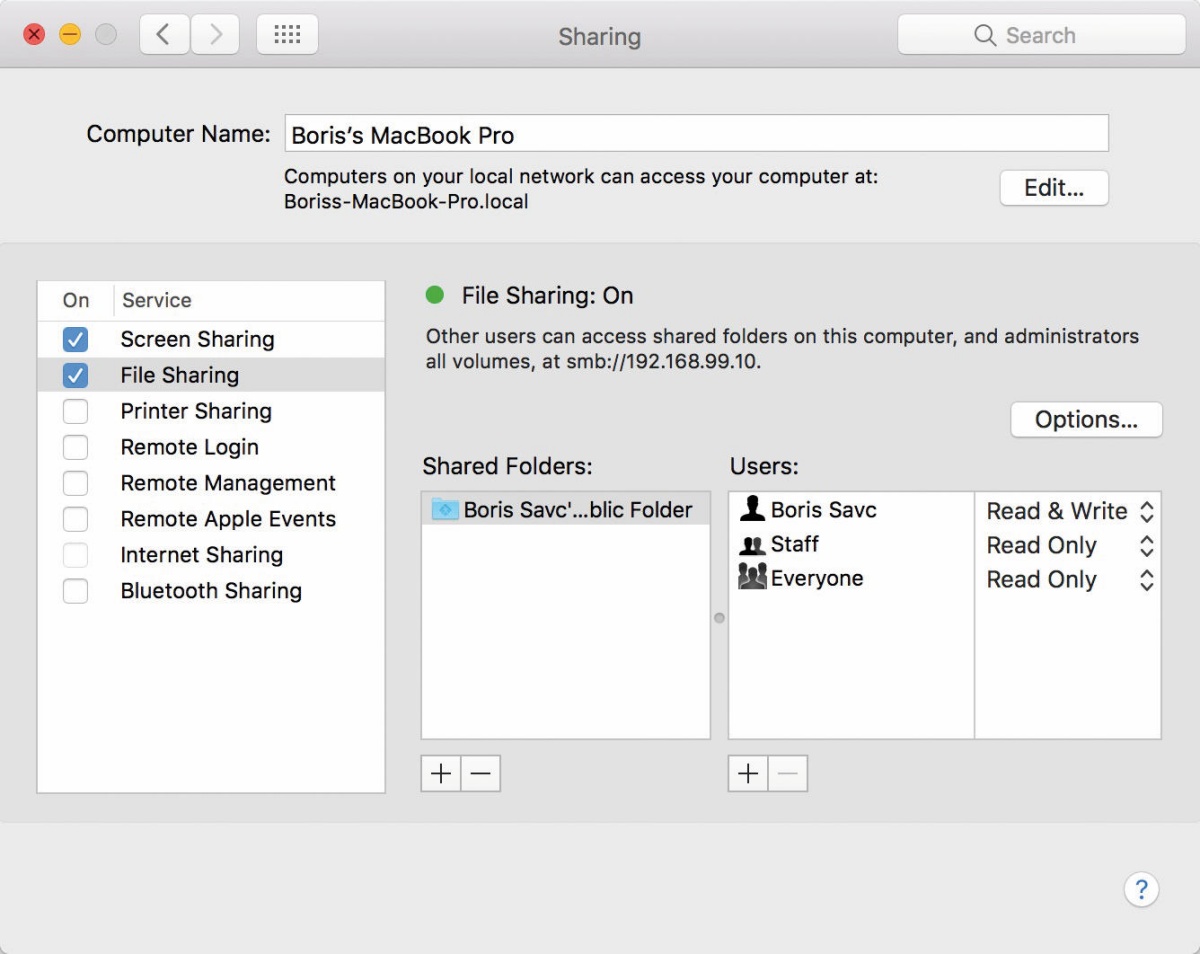The height and width of the screenshot is (954, 1200).
Task: Click the Boris Savc user icon
Action: pos(752,509)
